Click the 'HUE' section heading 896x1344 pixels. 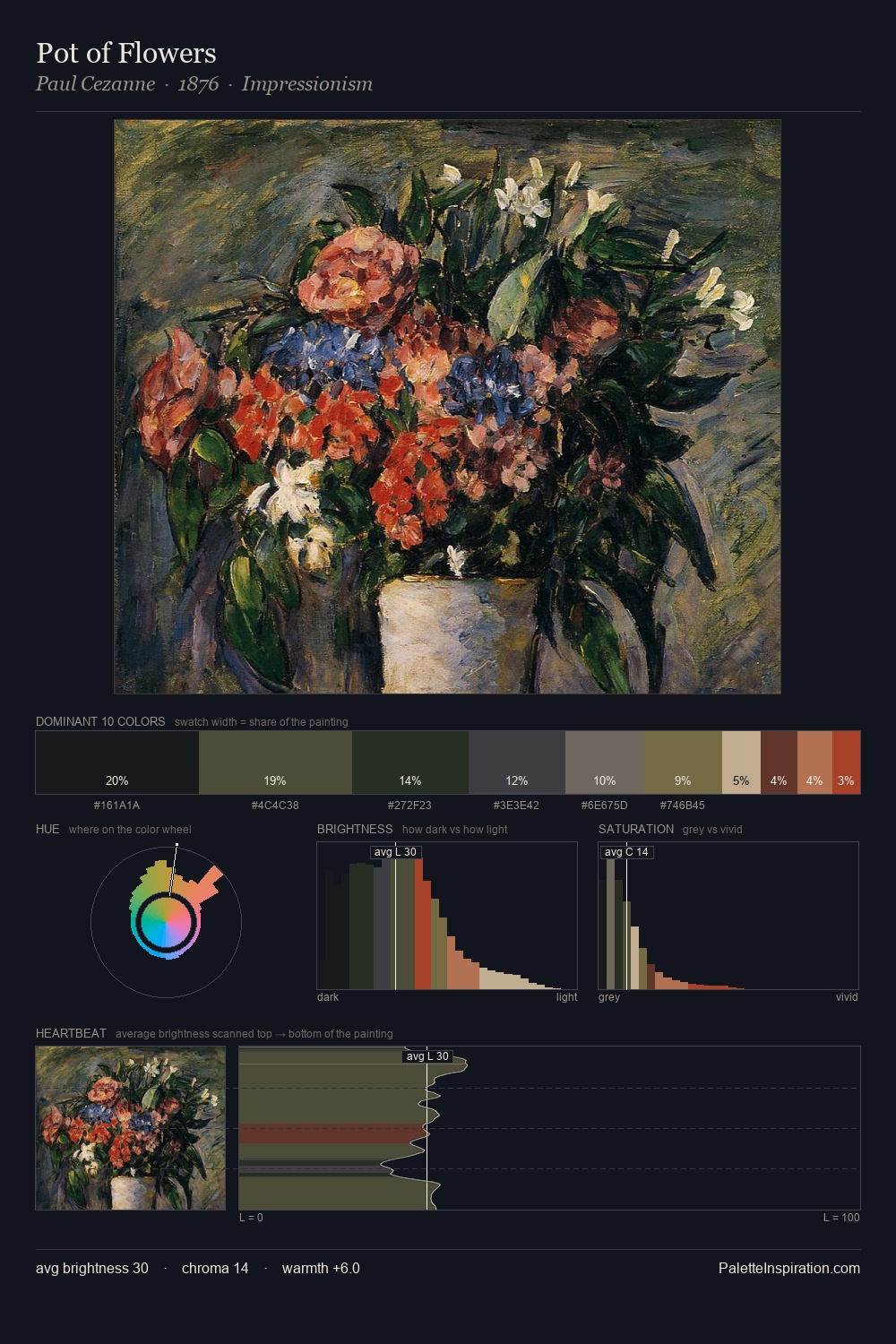pos(47,829)
